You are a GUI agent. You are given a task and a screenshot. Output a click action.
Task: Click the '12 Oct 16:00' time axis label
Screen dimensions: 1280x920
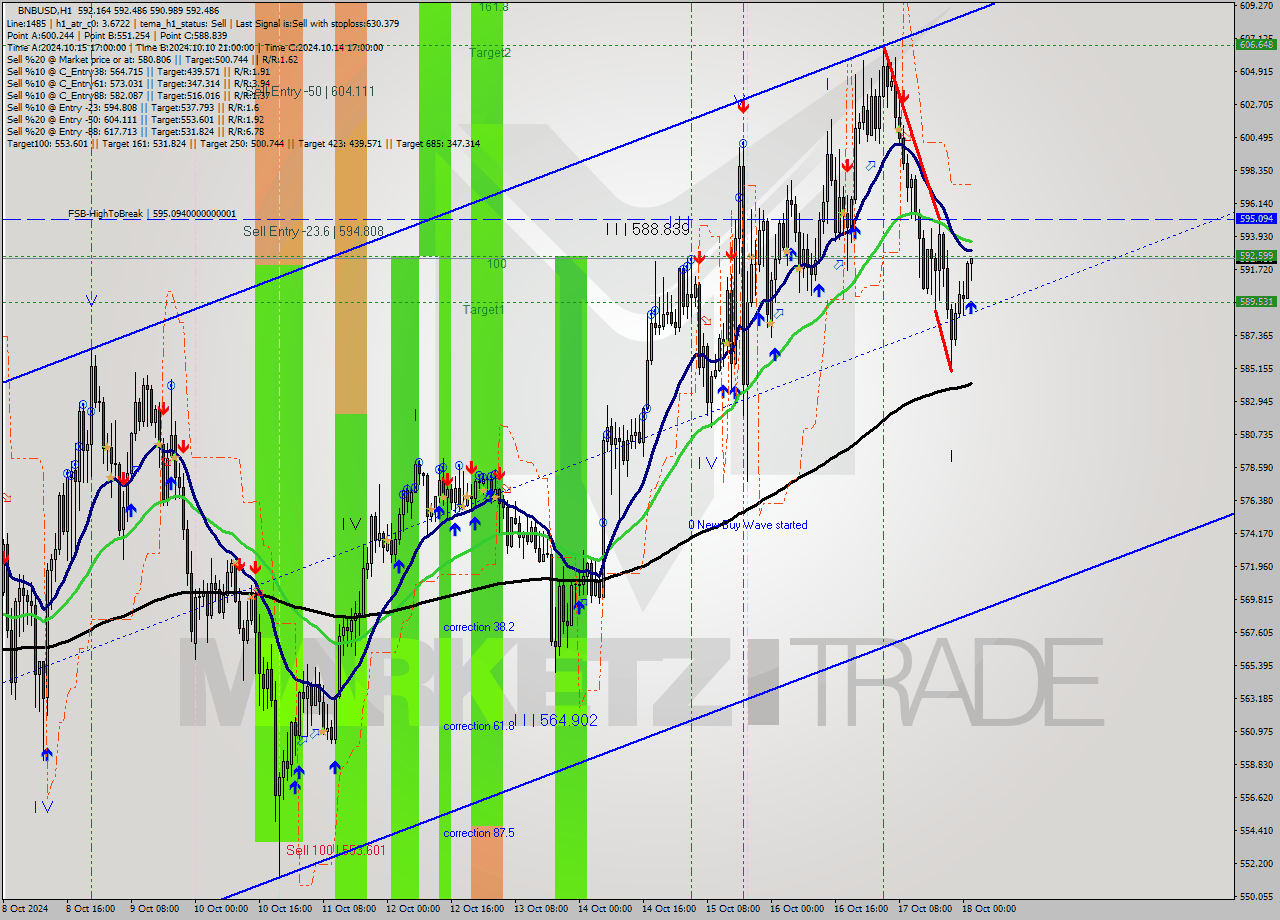pyautogui.click(x=475, y=909)
